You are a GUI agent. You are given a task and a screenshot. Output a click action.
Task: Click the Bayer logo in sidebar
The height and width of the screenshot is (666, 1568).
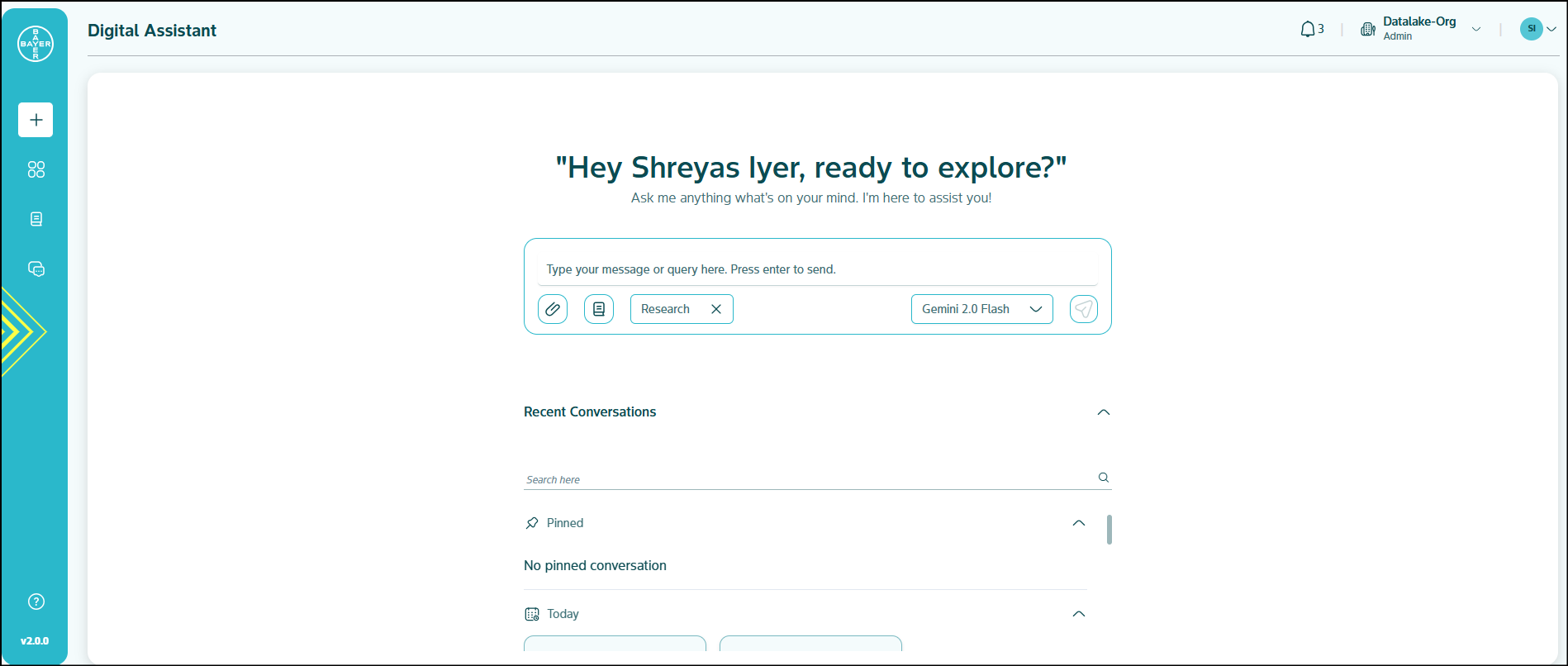tap(36, 44)
